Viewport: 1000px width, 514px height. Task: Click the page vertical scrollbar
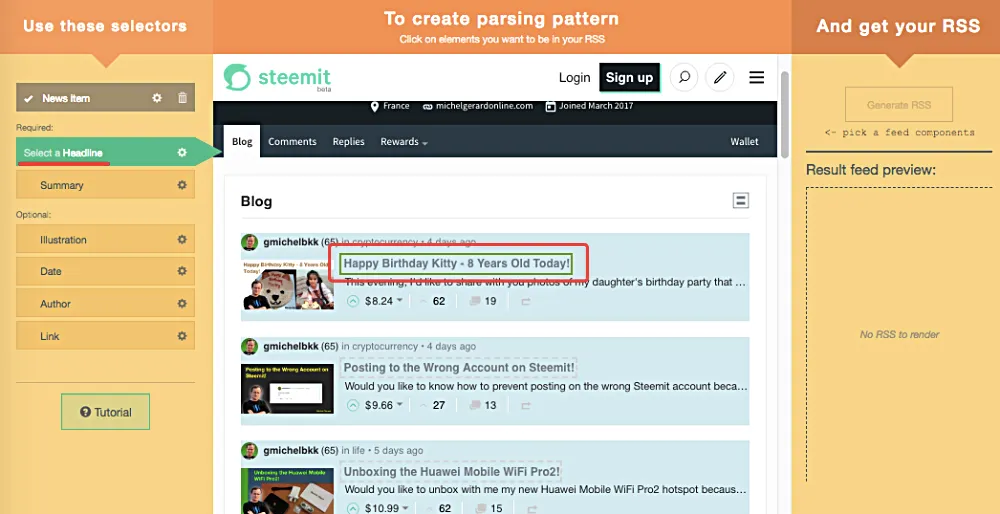click(784, 114)
